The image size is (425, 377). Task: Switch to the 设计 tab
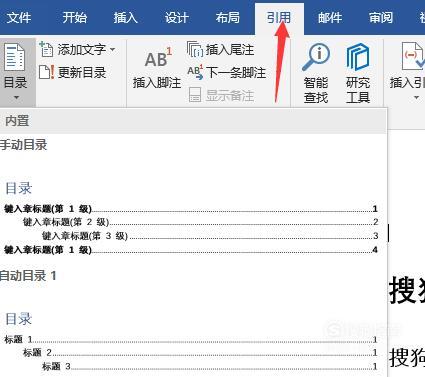[x=177, y=17]
